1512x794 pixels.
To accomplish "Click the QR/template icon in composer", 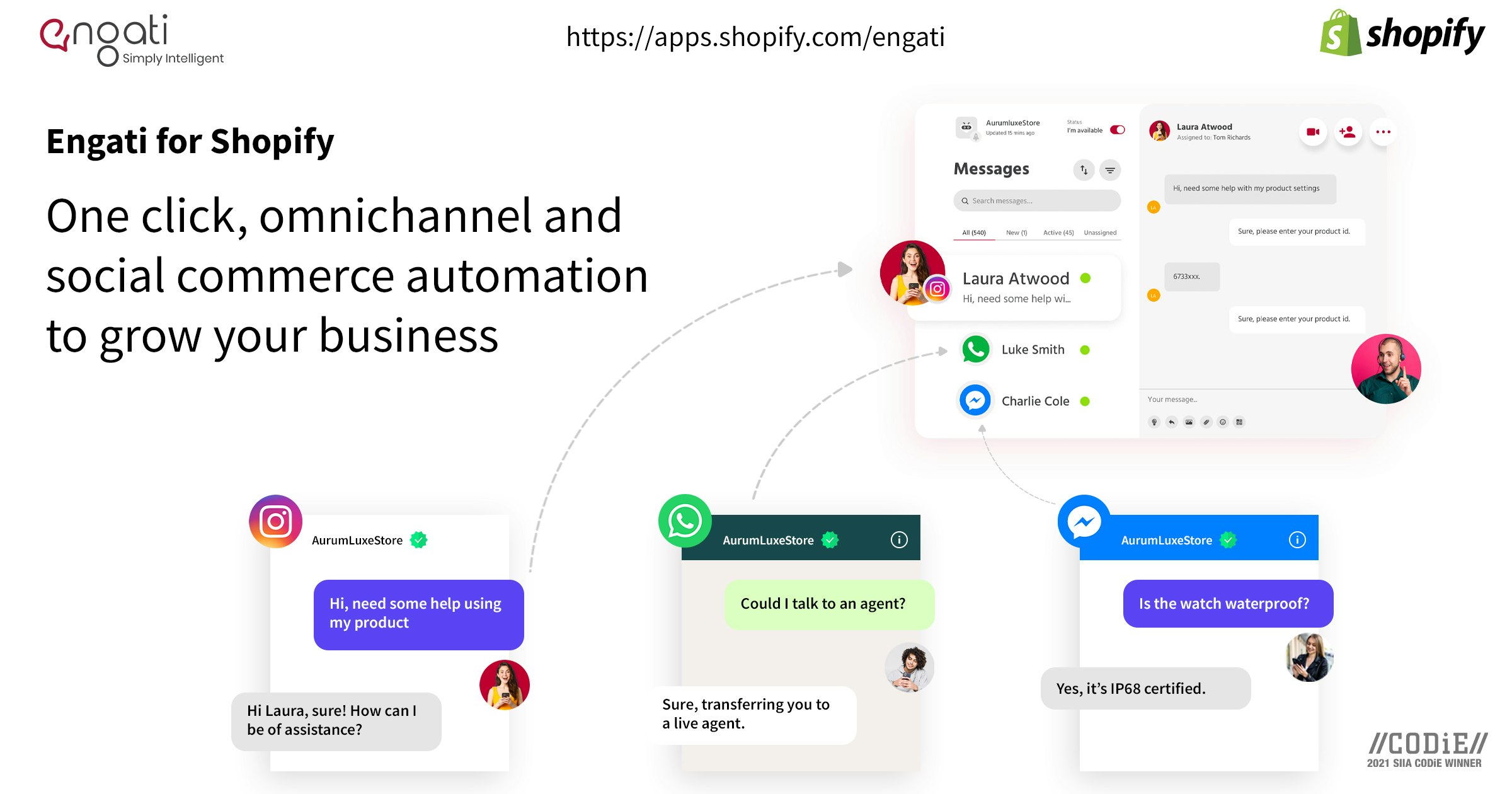I will point(1239,422).
